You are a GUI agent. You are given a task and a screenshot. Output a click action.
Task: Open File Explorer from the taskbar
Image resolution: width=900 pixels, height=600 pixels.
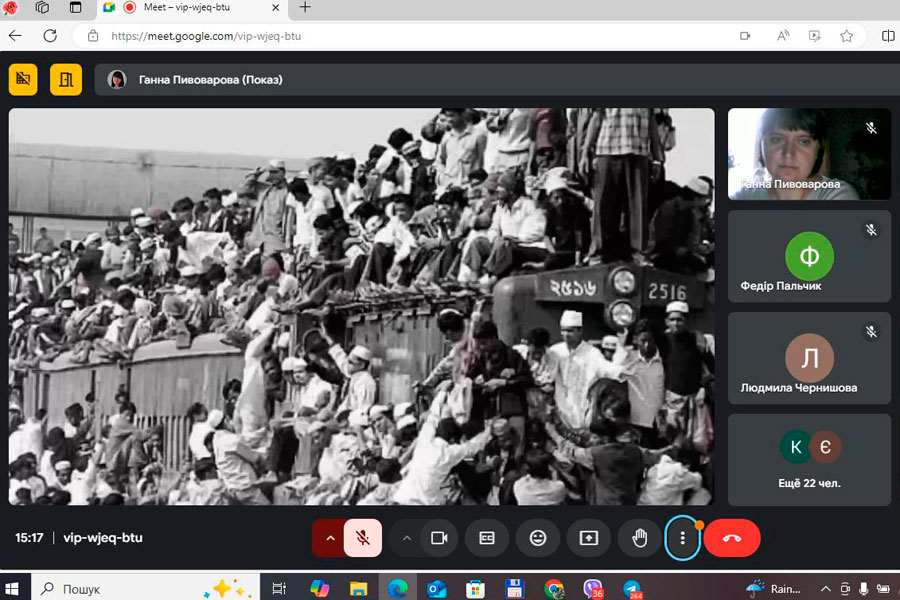pos(358,589)
